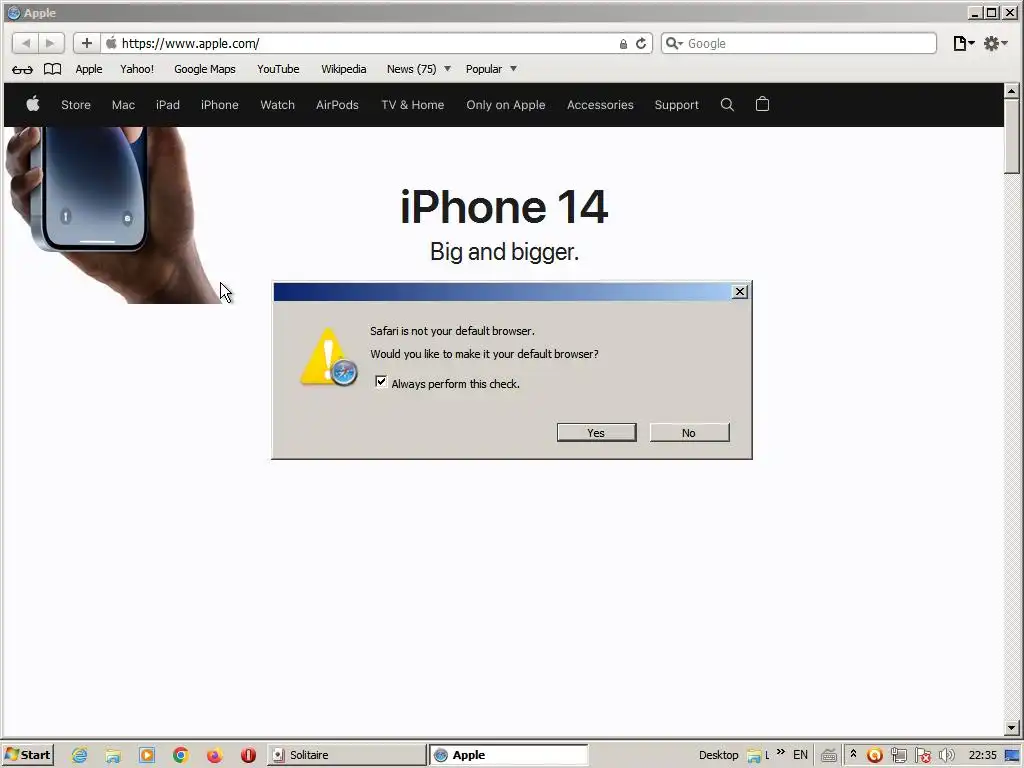
Task: Click the Apple logo in the site navigation
Action: [x=33, y=104]
